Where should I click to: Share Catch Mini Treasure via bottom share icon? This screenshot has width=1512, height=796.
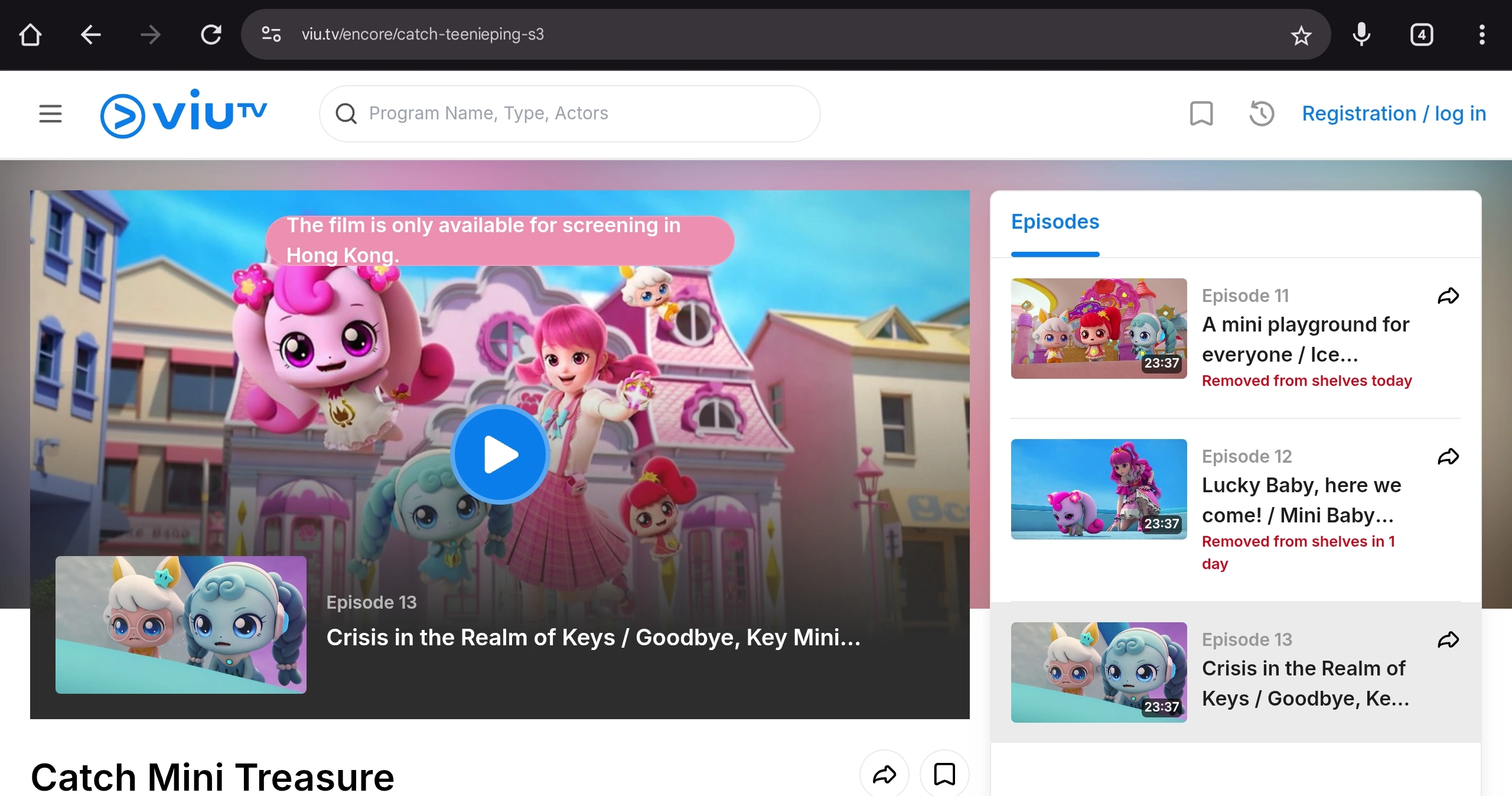[x=884, y=775]
